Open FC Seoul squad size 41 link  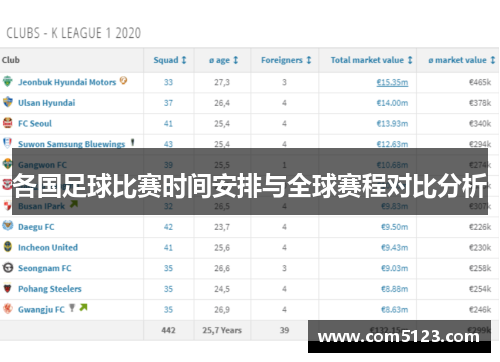coord(168,124)
